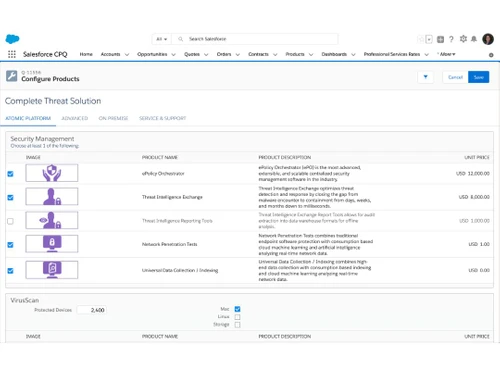The image size is (500, 375).
Task: Open the user profile avatar
Action: point(488,39)
